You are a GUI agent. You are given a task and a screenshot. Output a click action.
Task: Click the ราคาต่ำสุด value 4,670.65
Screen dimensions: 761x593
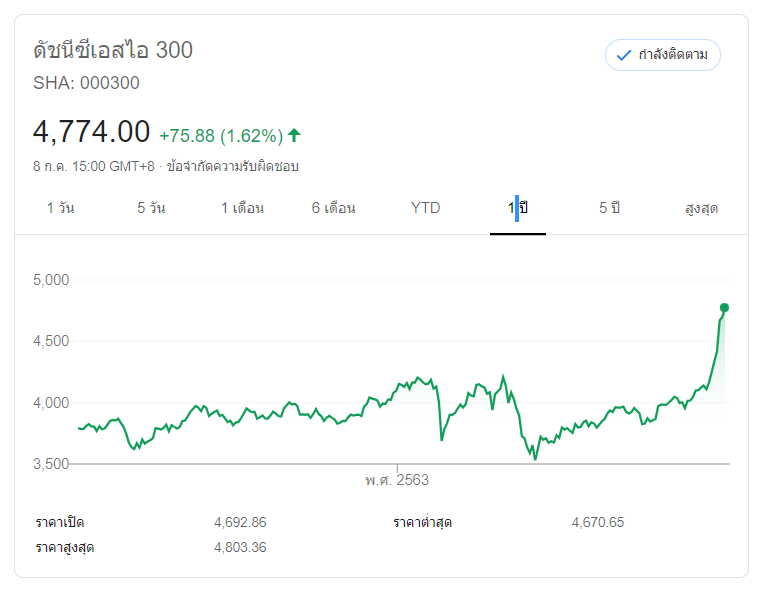pyautogui.click(x=598, y=522)
